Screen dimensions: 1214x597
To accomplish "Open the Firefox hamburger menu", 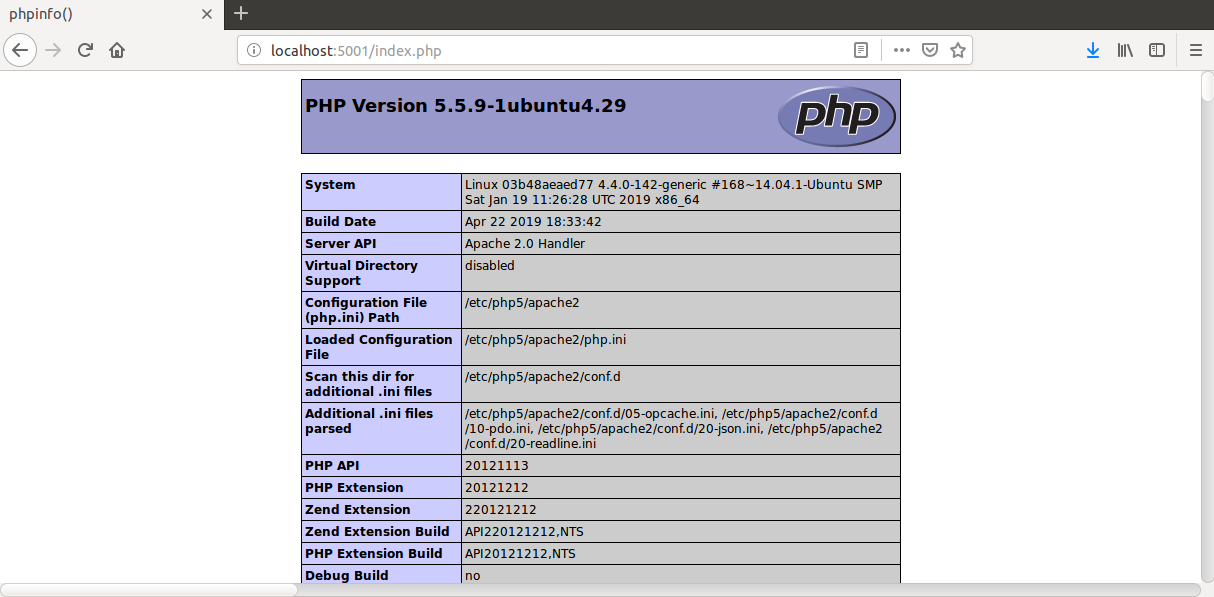I will [x=1195, y=50].
